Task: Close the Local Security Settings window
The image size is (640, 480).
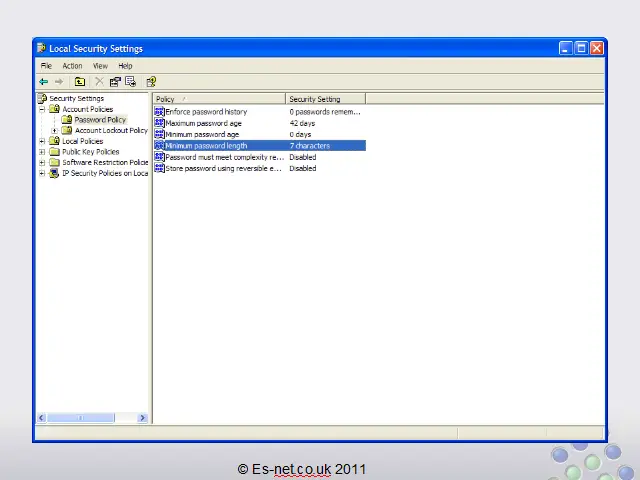Action: point(597,48)
